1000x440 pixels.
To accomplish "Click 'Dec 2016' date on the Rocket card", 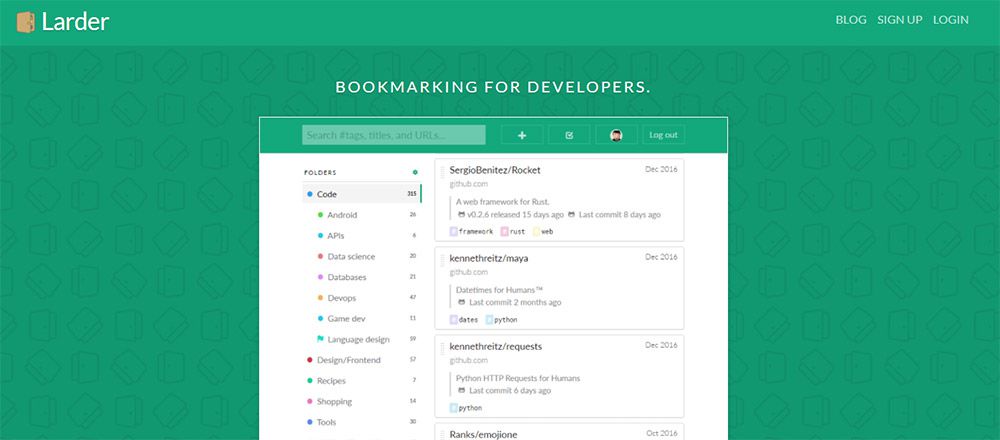I will coord(661,169).
